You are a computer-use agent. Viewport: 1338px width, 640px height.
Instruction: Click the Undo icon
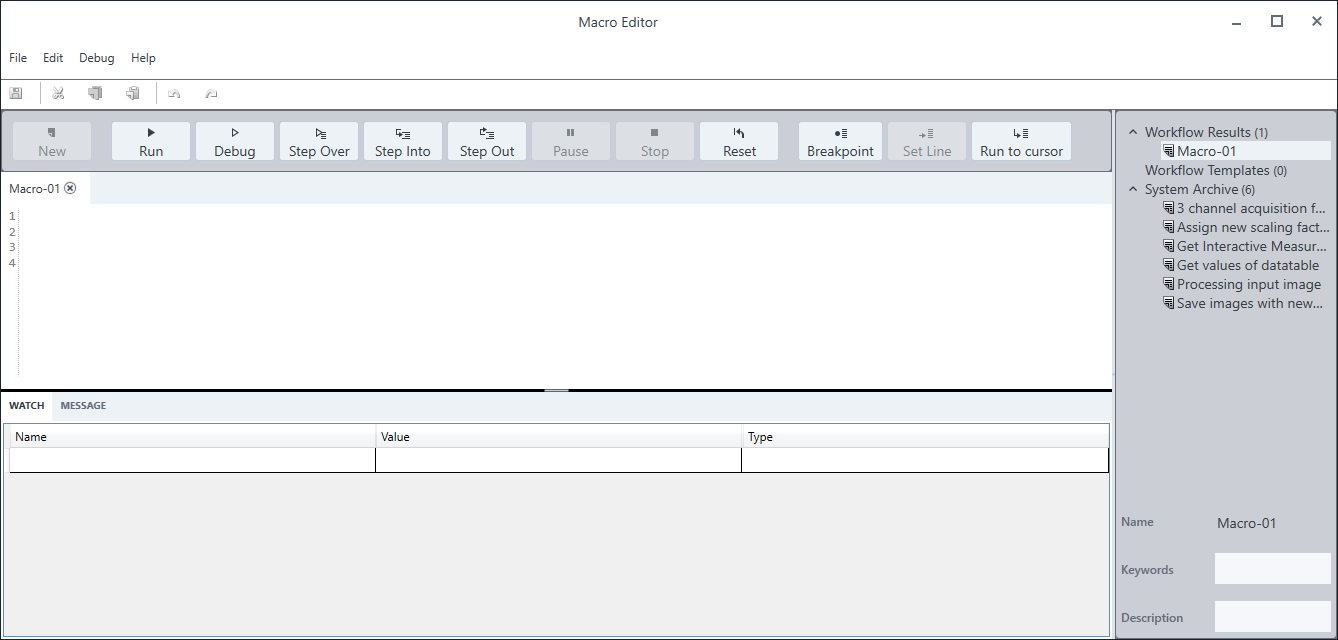point(174,92)
